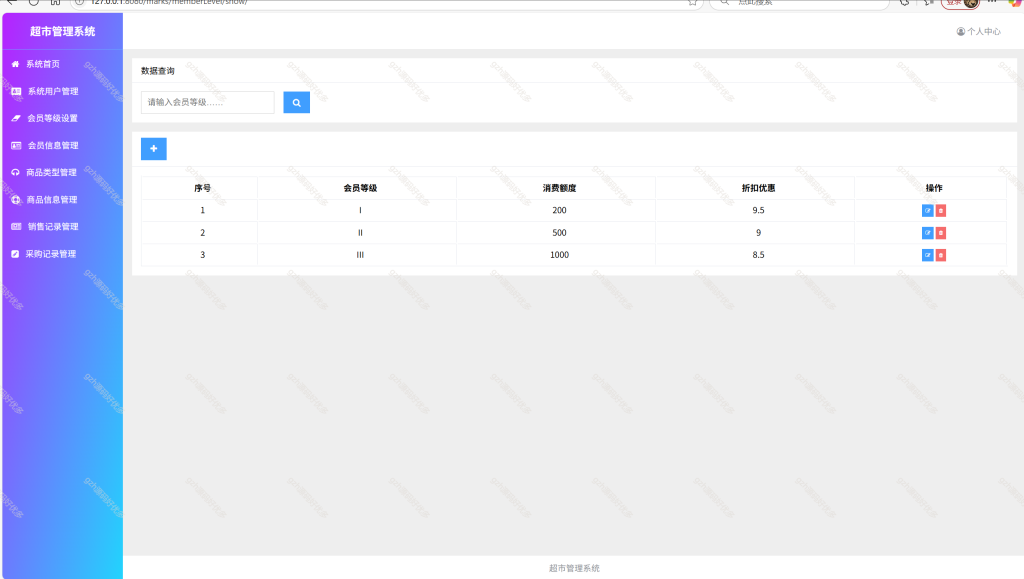The height and width of the screenshot is (579, 1024).
Task: Open 销售记录管理 menu item
Action: tap(53, 227)
